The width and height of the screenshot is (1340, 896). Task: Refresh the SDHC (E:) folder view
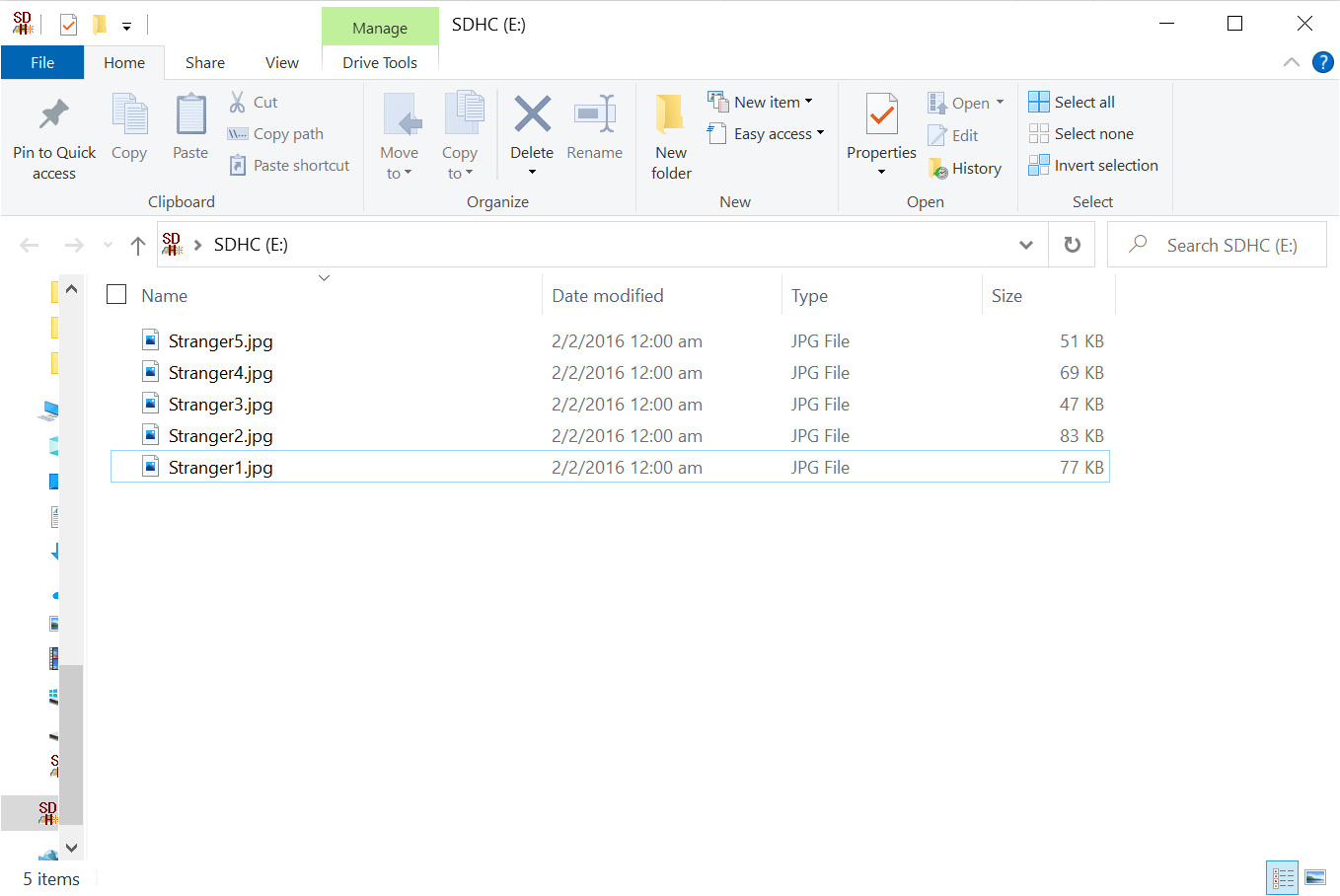click(1072, 245)
